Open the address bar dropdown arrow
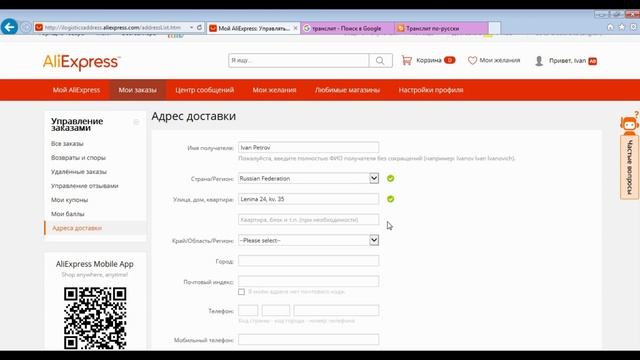The width and height of the screenshot is (640, 360). (x=191, y=27)
